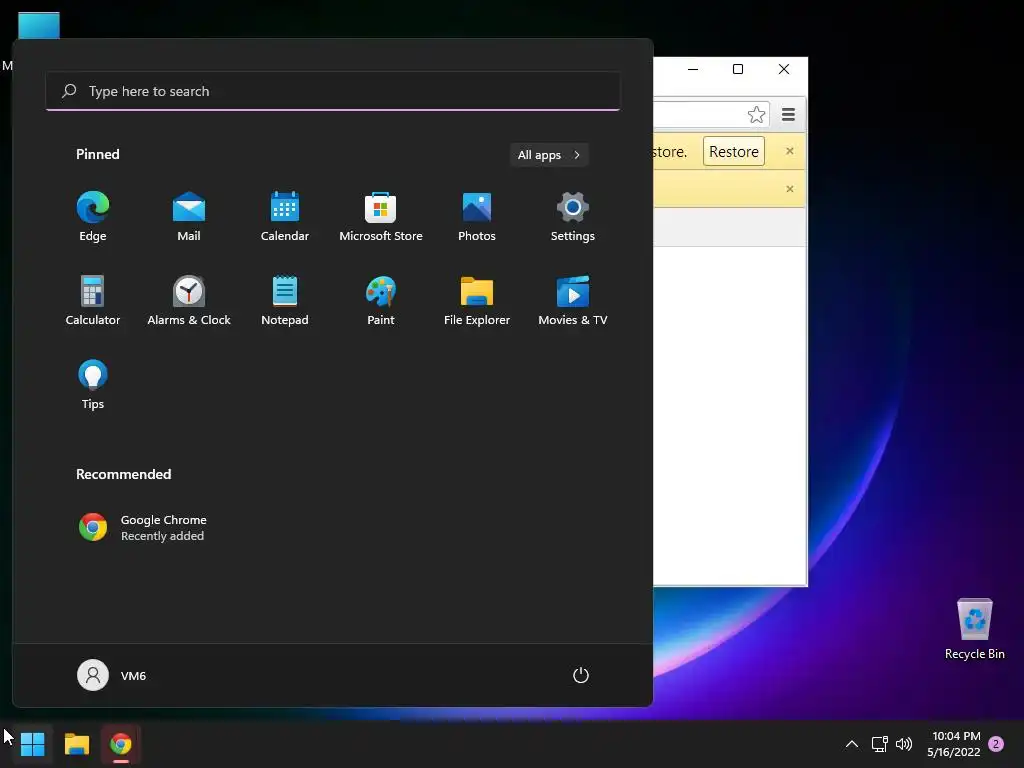Expand the All apps list
Screen dimensions: 1024x768
coord(549,155)
